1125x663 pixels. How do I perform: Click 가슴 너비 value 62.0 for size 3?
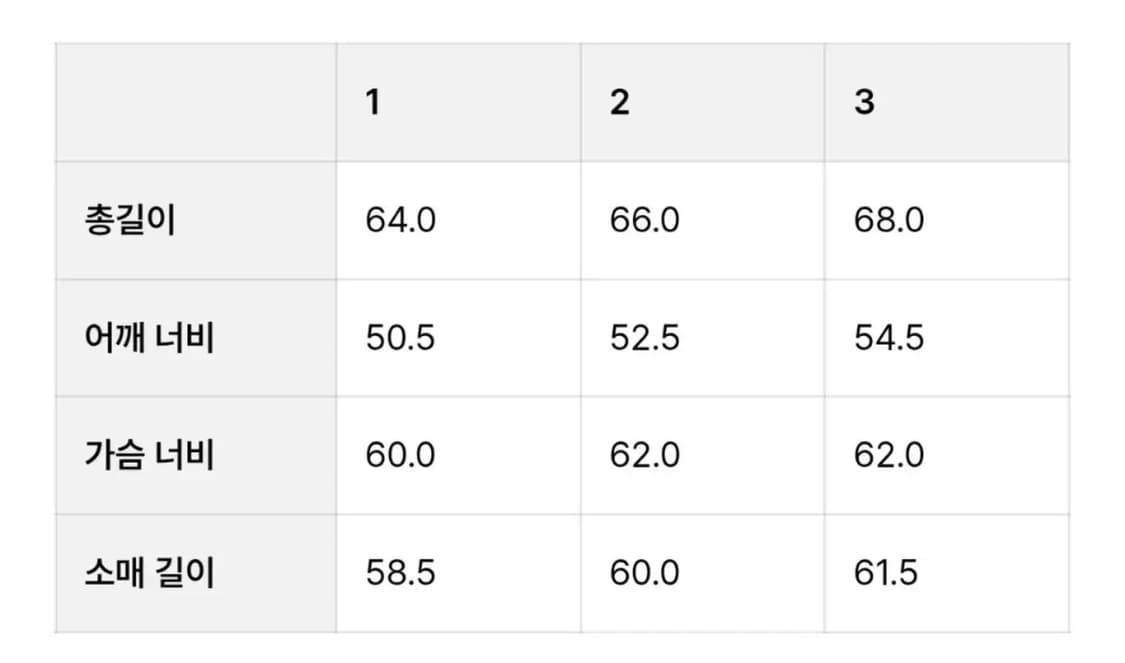[x=889, y=456]
